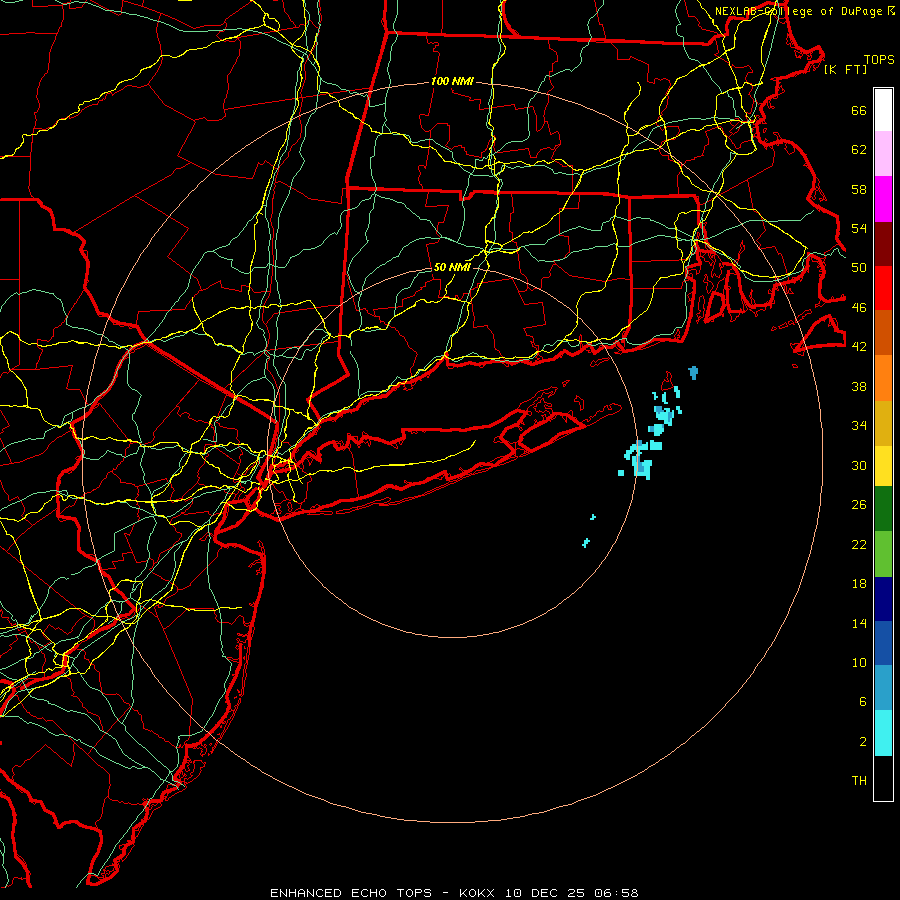Viewport: 900px width, 900px height.
Task: Click the "46" legend value
Action: click(x=859, y=307)
